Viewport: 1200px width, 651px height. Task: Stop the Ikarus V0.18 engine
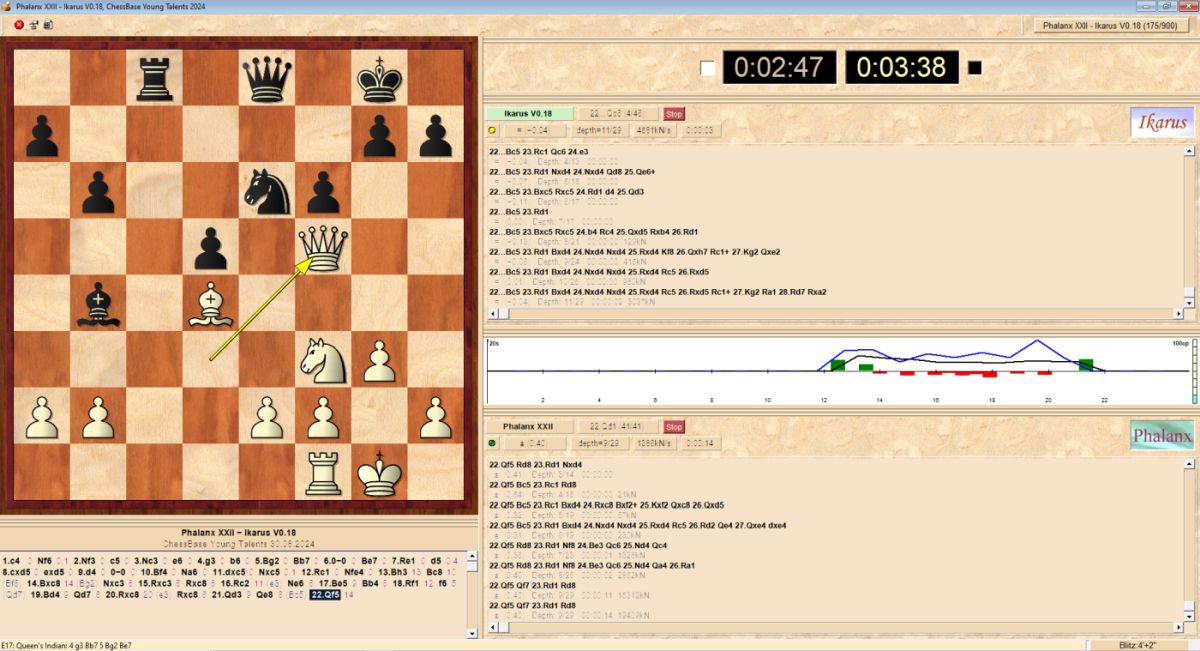pyautogui.click(x=674, y=114)
